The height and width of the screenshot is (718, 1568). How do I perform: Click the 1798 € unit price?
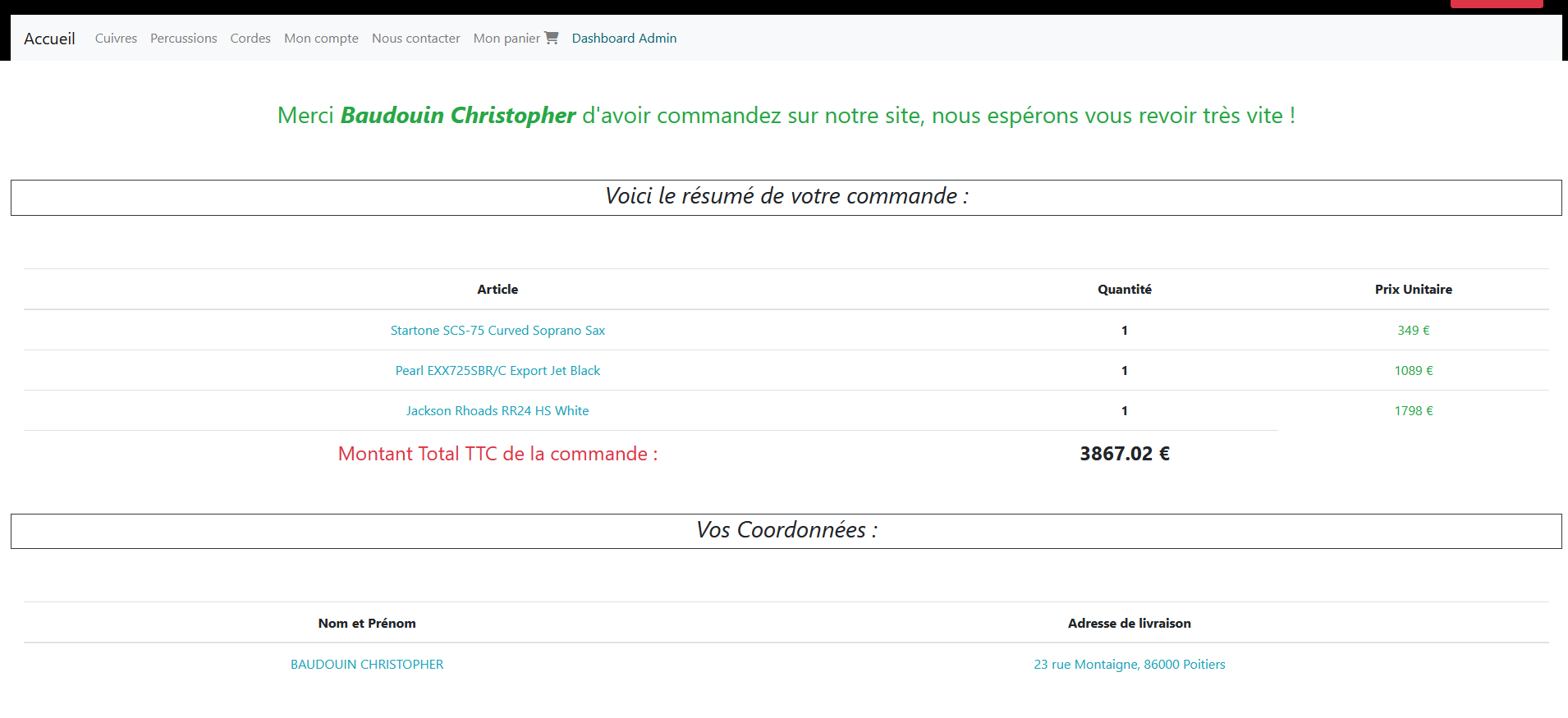tap(1413, 411)
